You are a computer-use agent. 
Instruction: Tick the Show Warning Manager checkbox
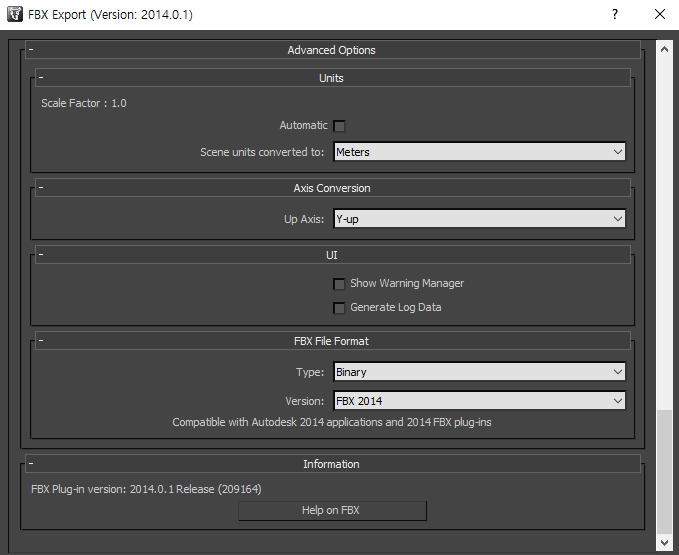[x=340, y=284]
